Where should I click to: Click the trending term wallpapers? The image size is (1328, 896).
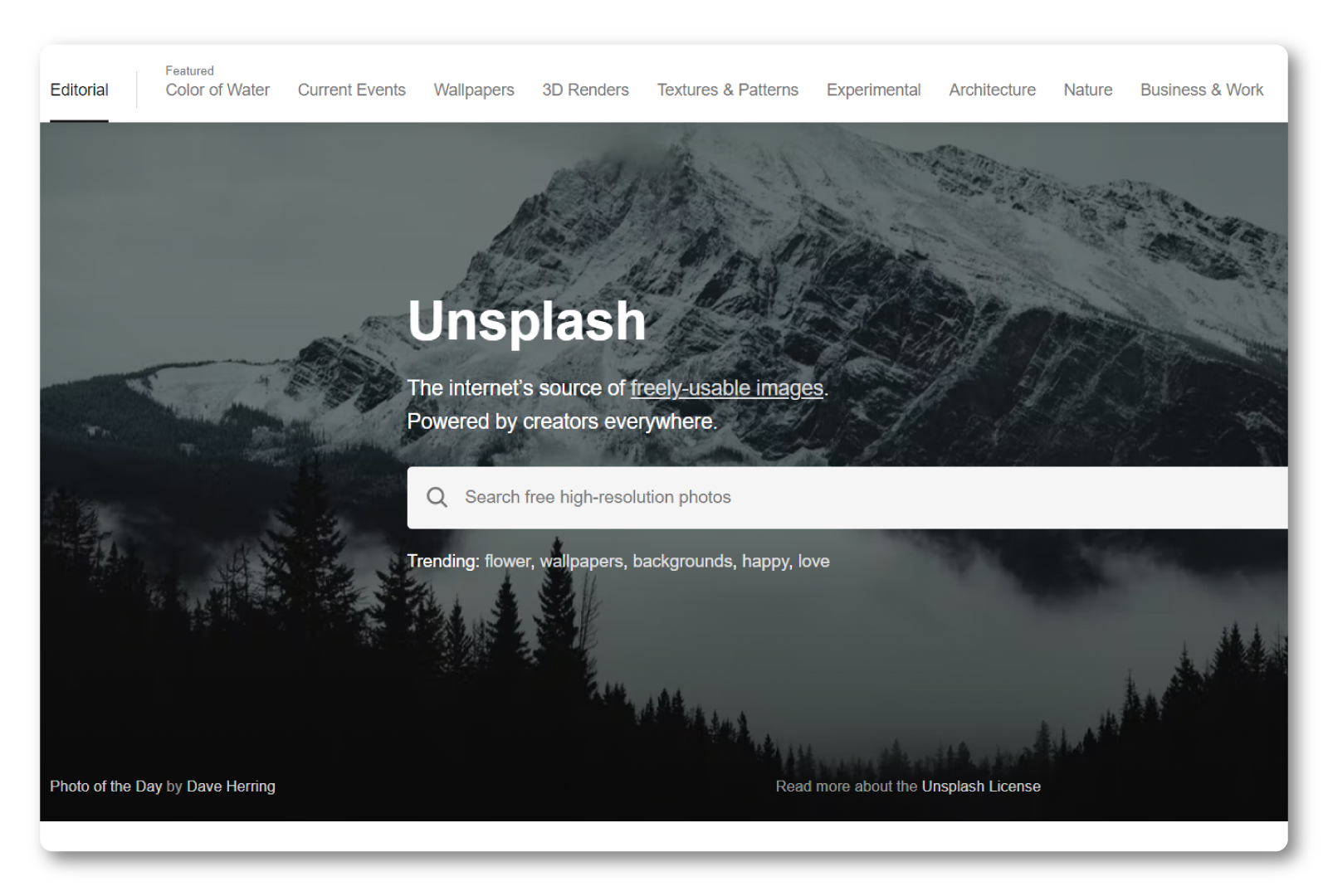(581, 562)
